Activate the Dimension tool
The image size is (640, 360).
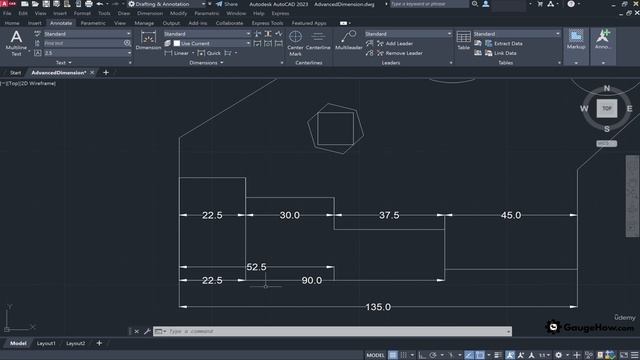pyautogui.click(x=148, y=40)
